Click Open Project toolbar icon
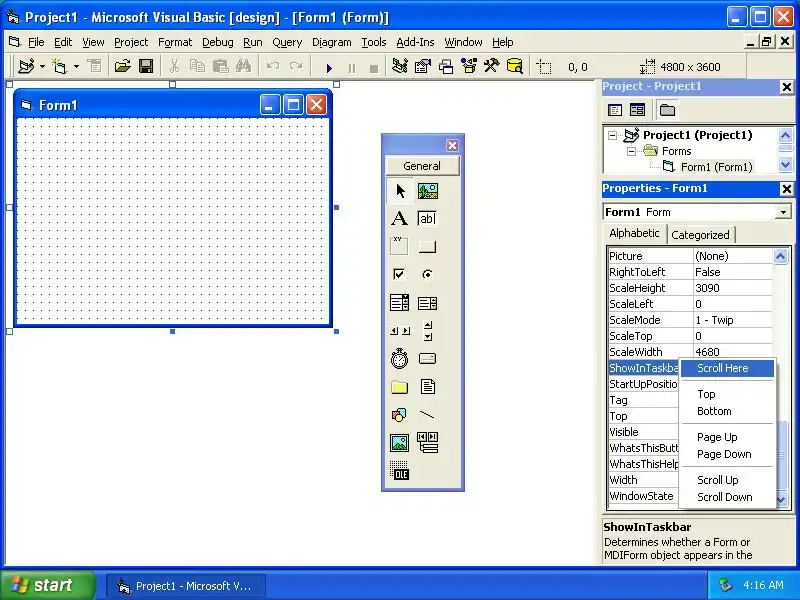The width and height of the screenshot is (800, 600). coord(123,66)
